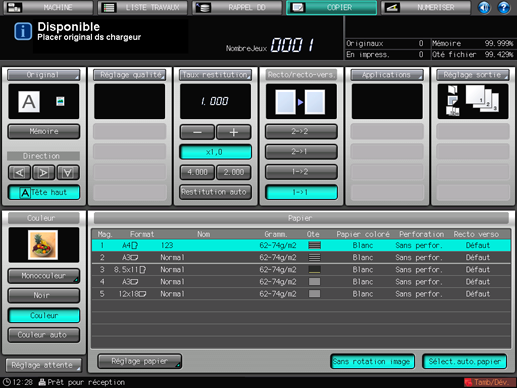Select tray 3 8.5x11 paper row
Image resolution: width=517 pixels, height=388 pixels.
pos(301,270)
